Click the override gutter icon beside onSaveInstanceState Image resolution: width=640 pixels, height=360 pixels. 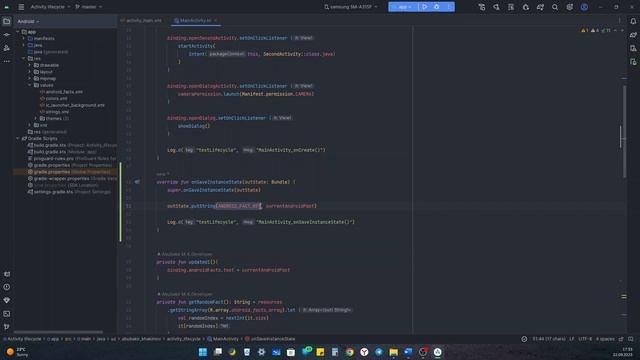(137, 182)
